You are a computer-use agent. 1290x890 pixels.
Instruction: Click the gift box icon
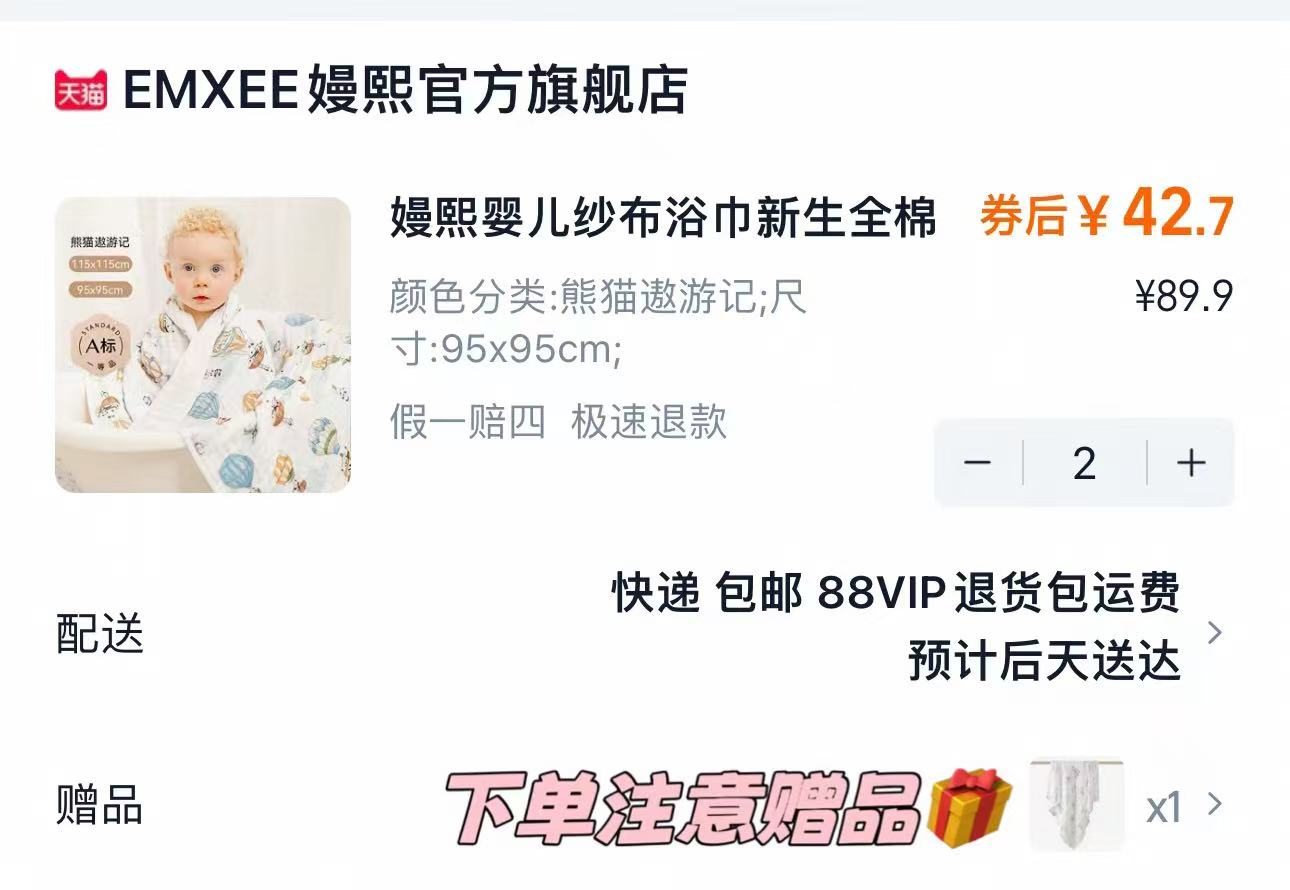coord(969,807)
